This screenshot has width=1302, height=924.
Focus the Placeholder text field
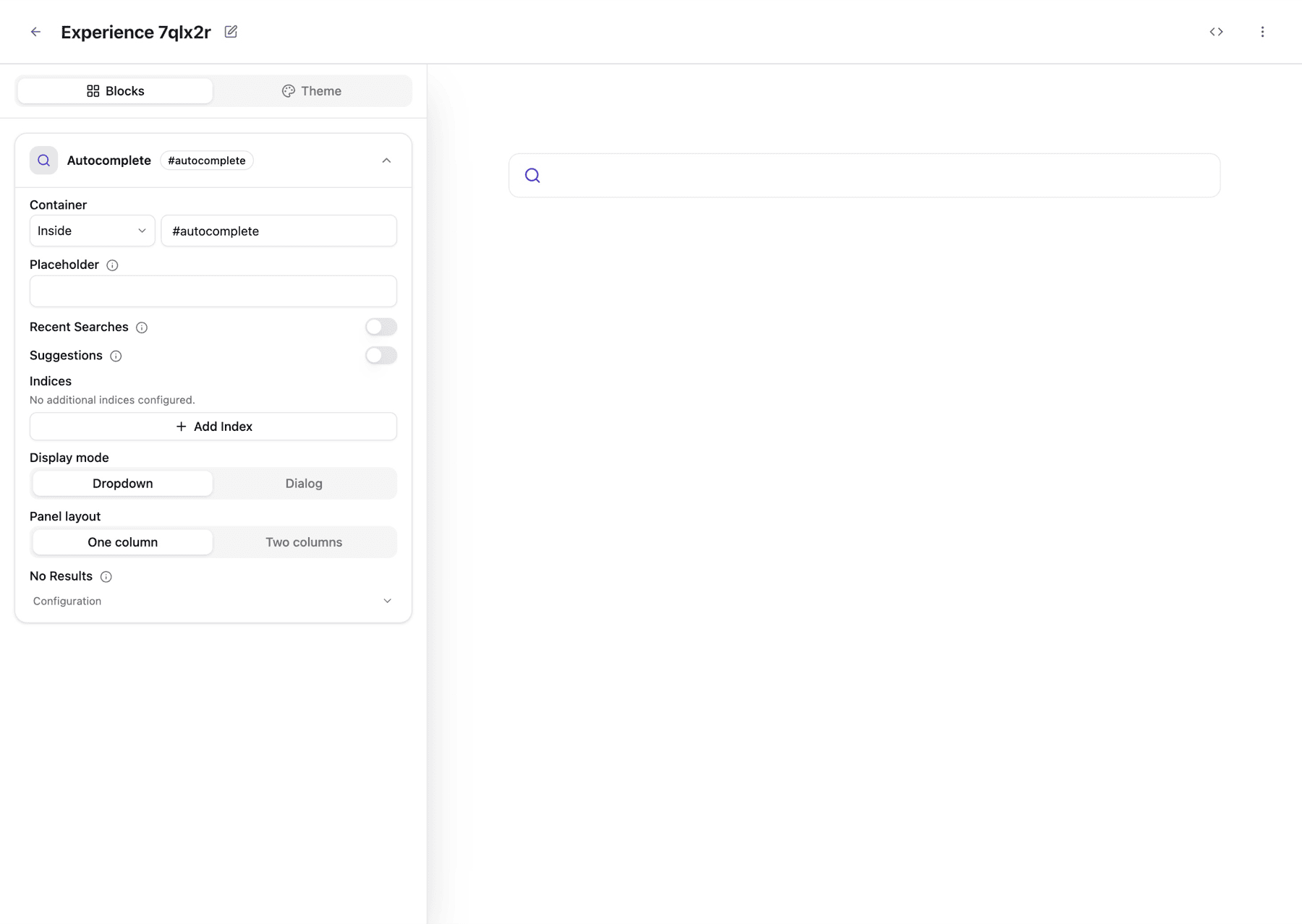(213, 291)
